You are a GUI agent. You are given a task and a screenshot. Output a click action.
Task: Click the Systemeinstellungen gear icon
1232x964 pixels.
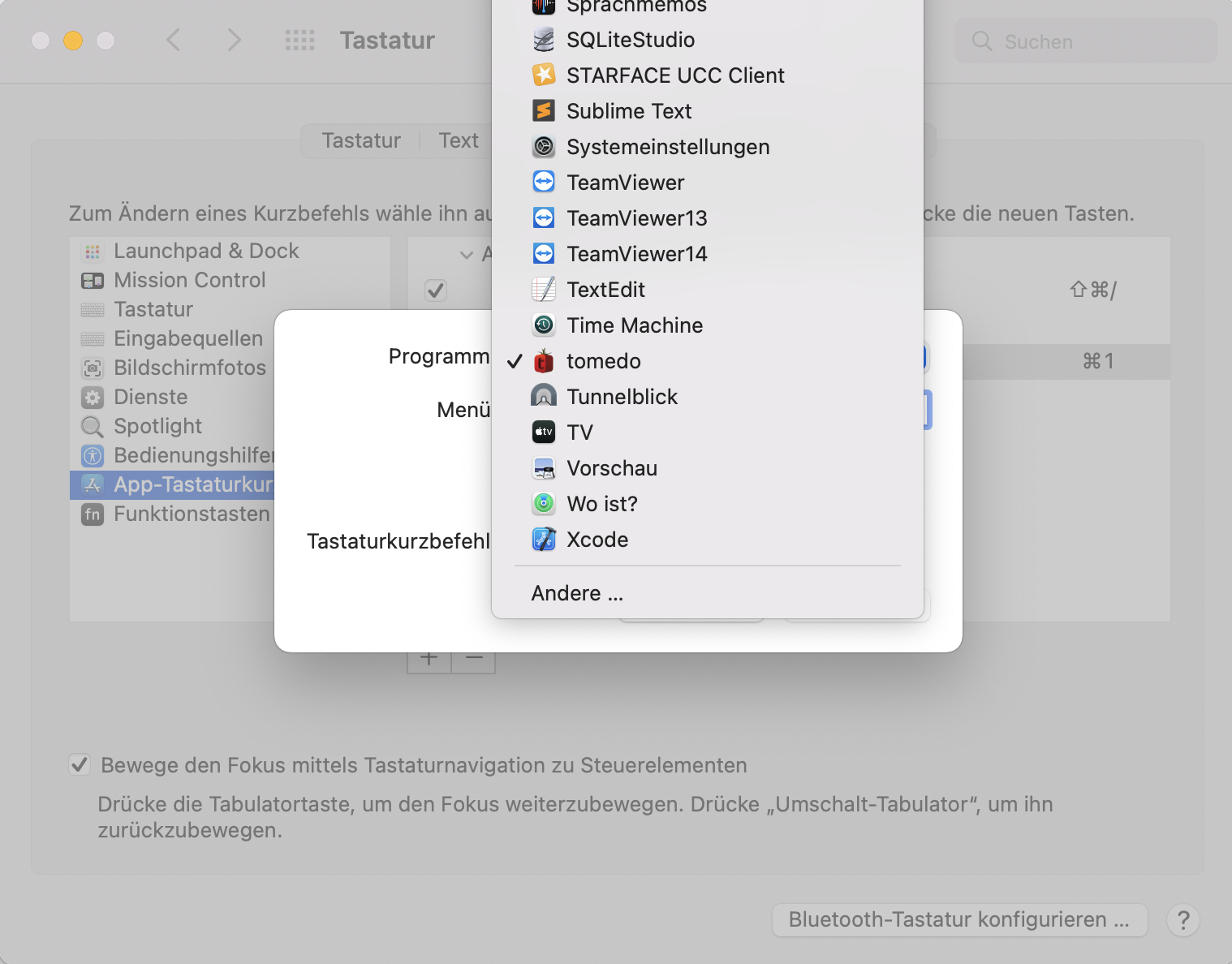544,147
